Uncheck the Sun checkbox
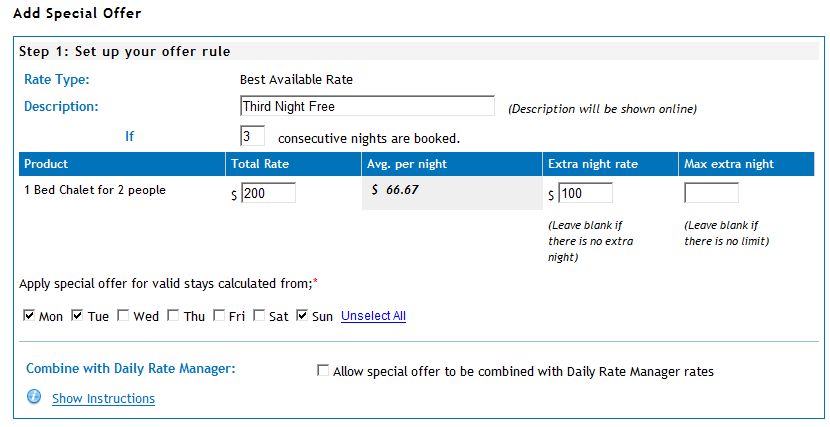Viewport: 830px width, 427px height. click(x=302, y=316)
